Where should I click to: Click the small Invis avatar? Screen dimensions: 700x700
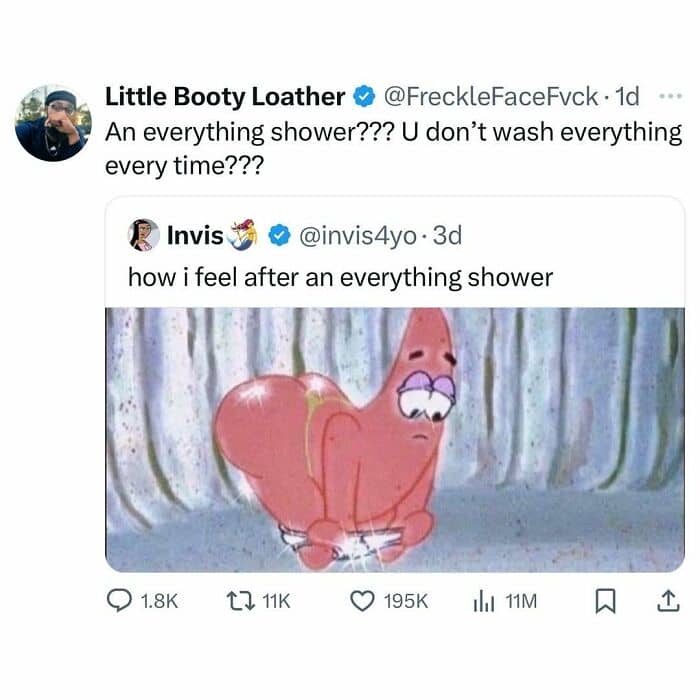pos(144,236)
